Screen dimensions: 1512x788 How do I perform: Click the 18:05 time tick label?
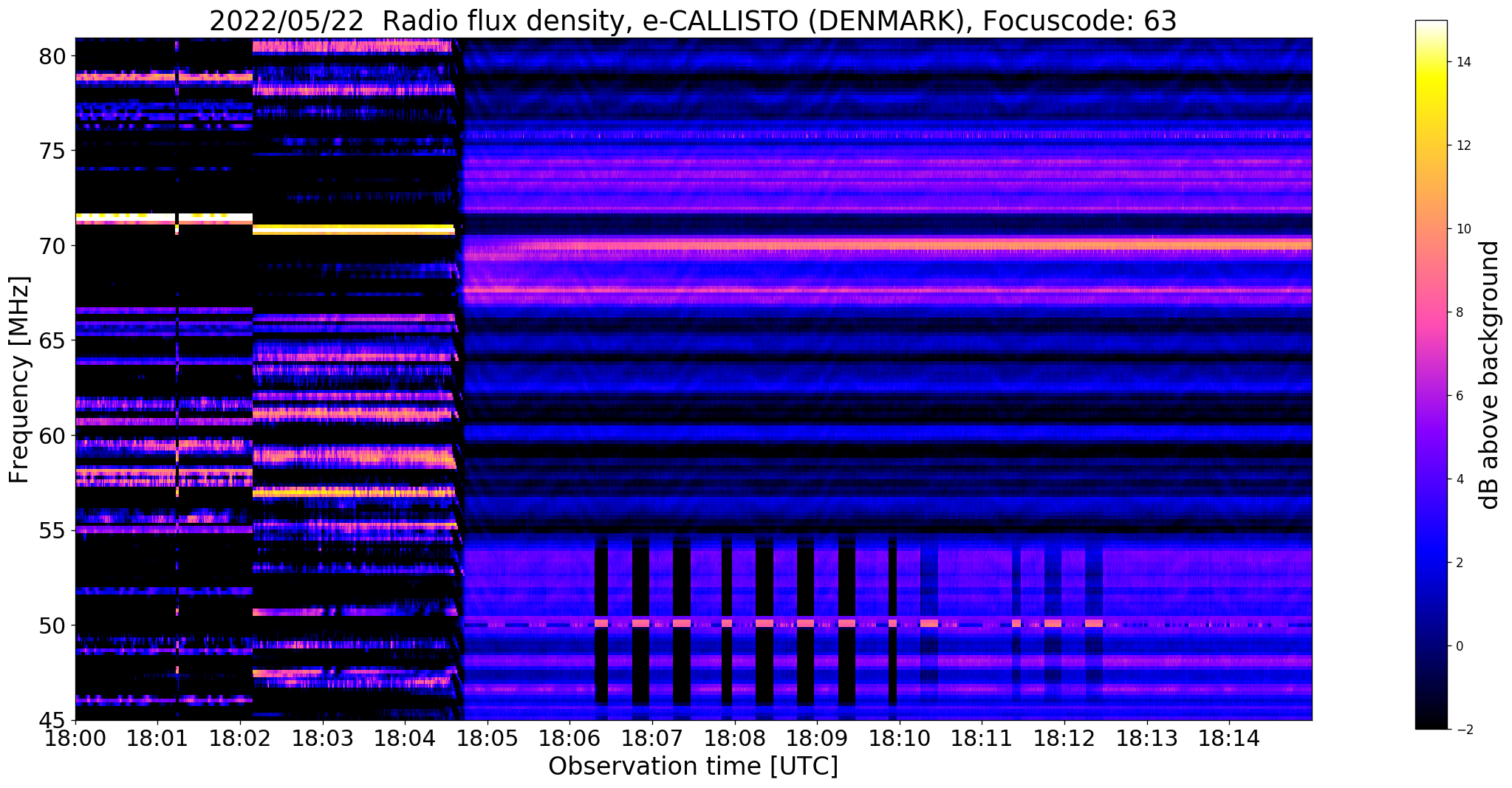tap(487, 738)
